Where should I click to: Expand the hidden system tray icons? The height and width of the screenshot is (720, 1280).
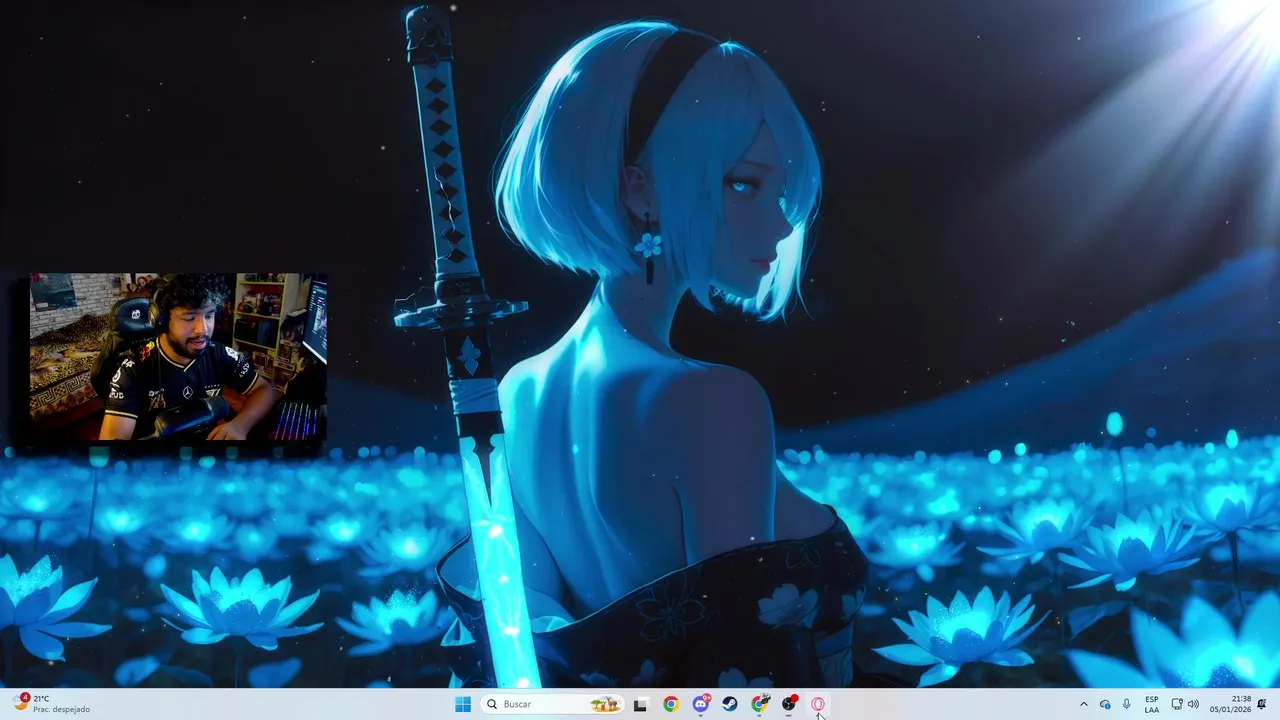[x=1083, y=704]
